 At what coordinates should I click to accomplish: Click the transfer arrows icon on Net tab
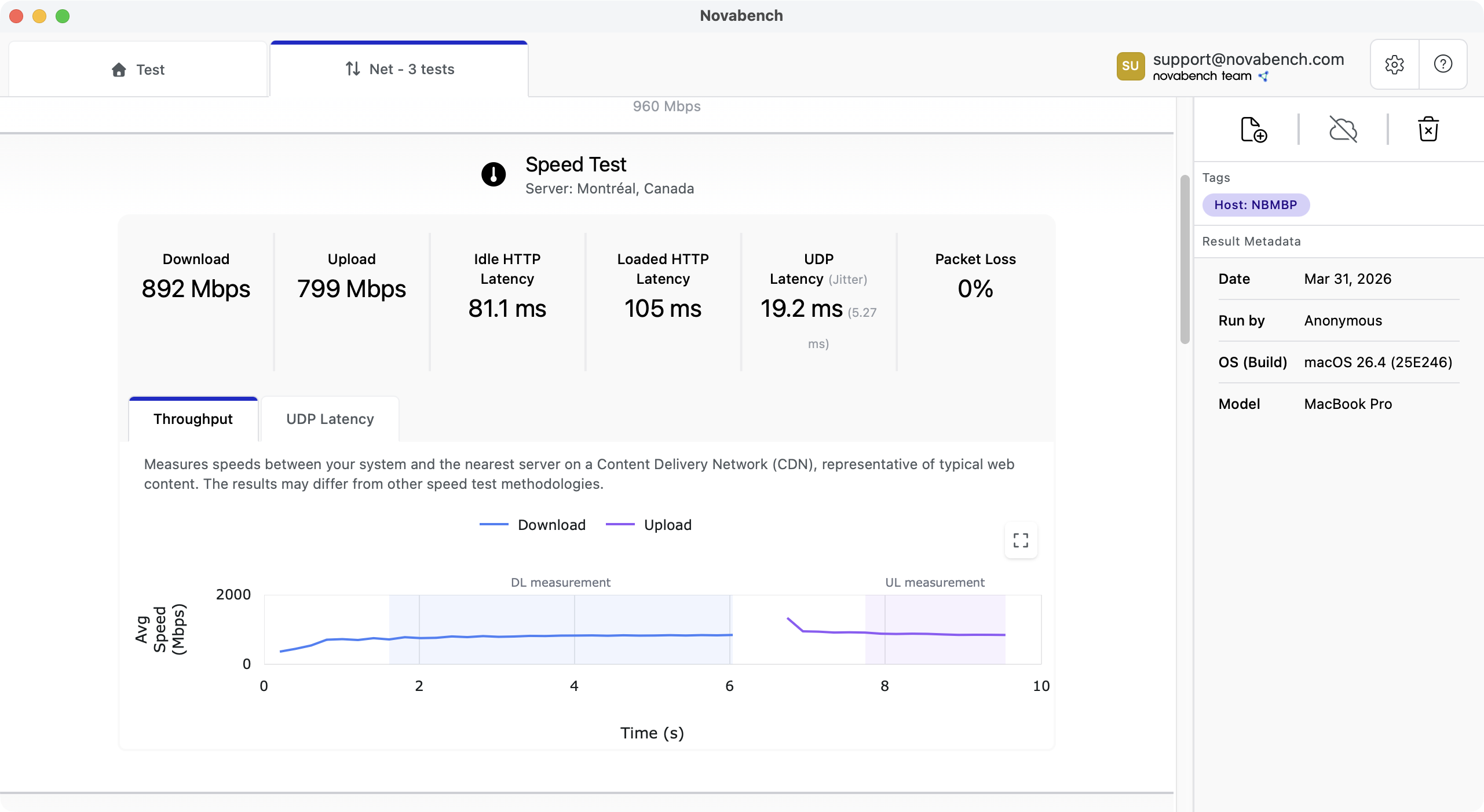click(352, 69)
